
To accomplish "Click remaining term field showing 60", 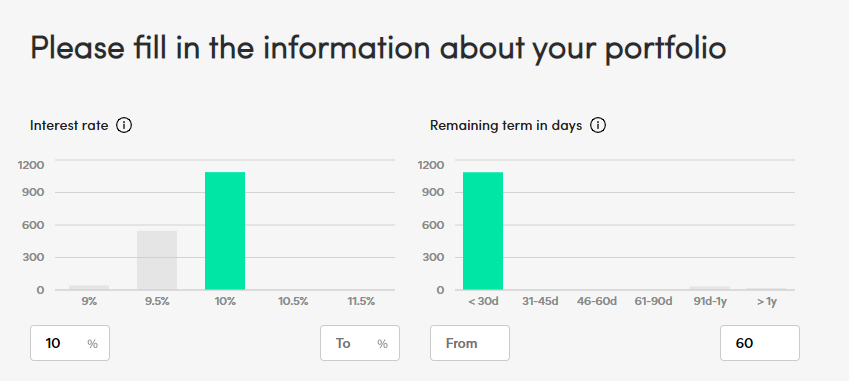I will coord(760,343).
